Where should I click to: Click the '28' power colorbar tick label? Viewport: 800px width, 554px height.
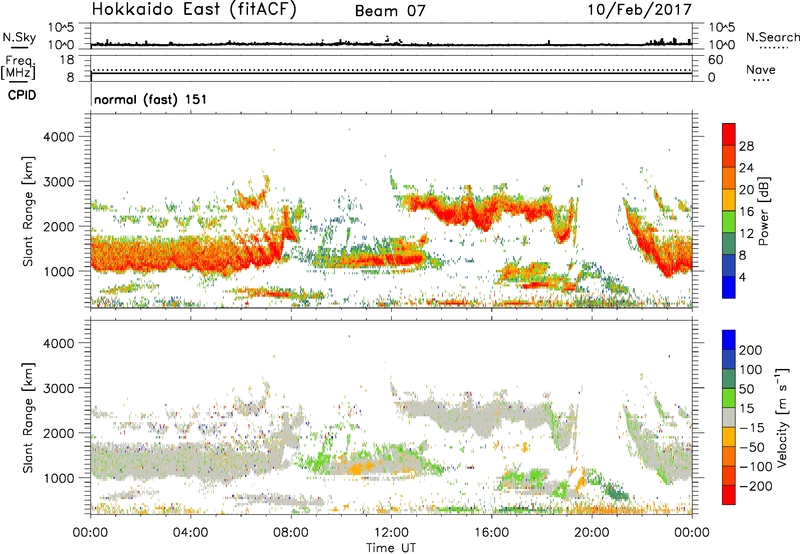[746, 146]
